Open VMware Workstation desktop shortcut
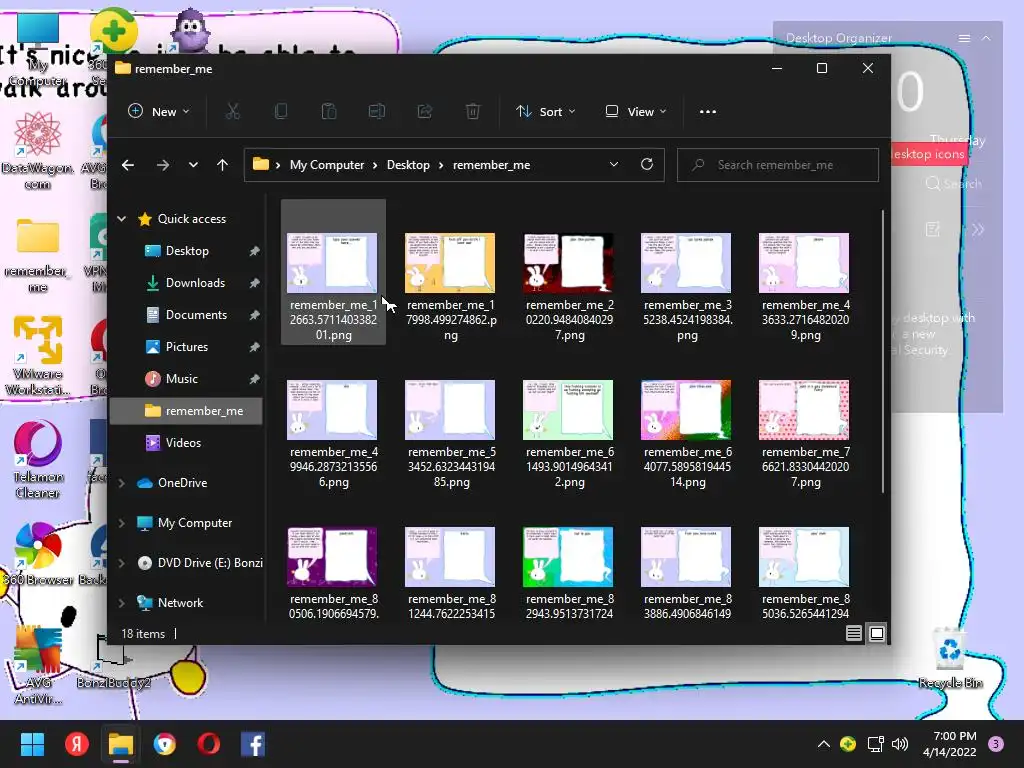1024x768 pixels. pyautogui.click(x=38, y=355)
